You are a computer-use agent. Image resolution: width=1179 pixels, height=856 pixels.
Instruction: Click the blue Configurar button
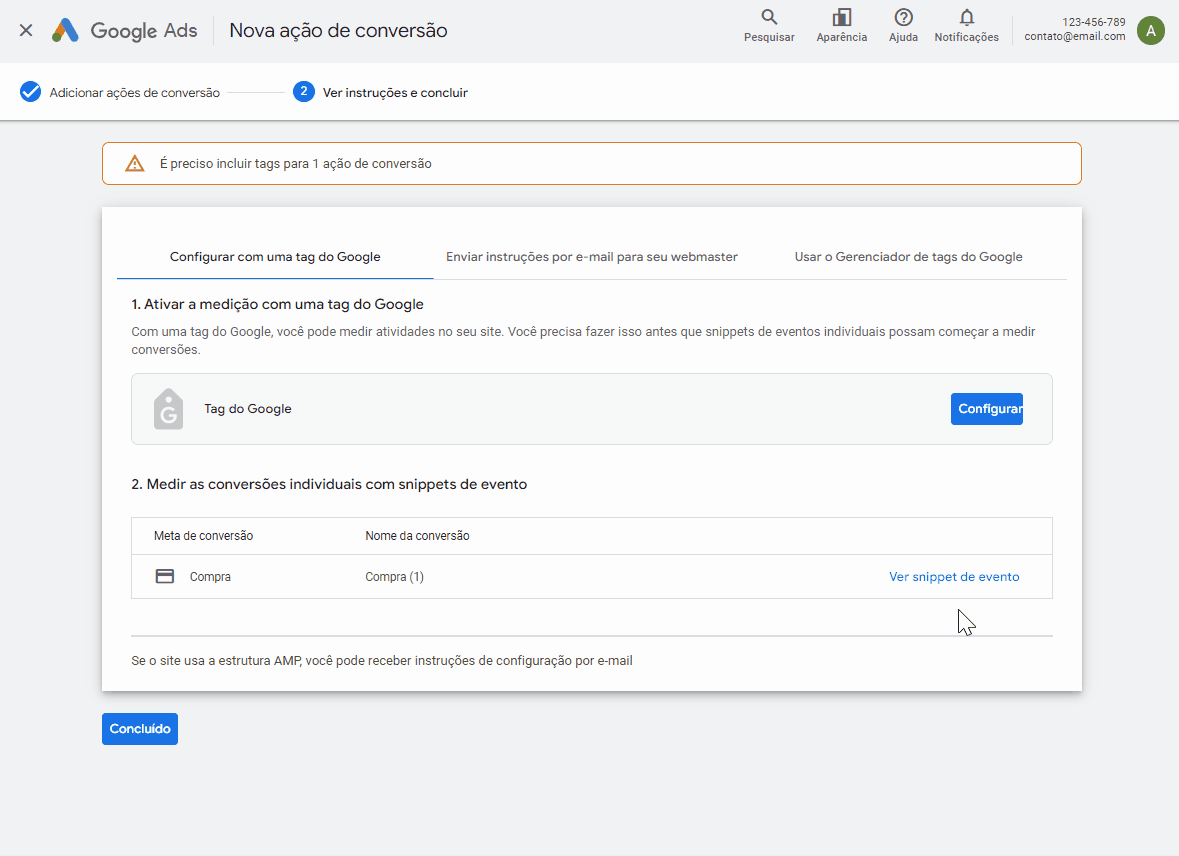pyautogui.click(x=987, y=409)
